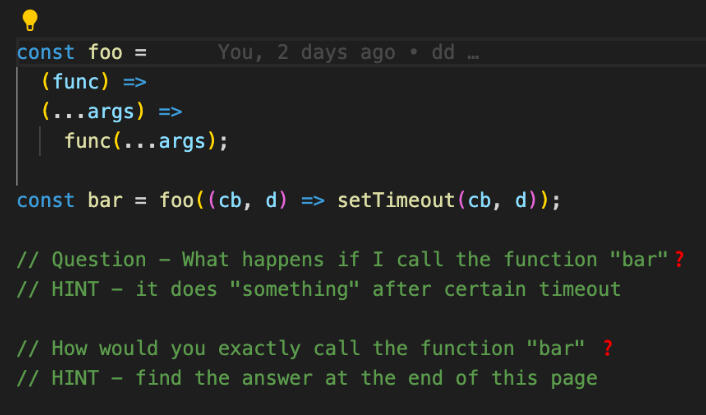Click red question mark on "How would you" line
Viewport: 706px width, 415px height.
(x=607, y=348)
